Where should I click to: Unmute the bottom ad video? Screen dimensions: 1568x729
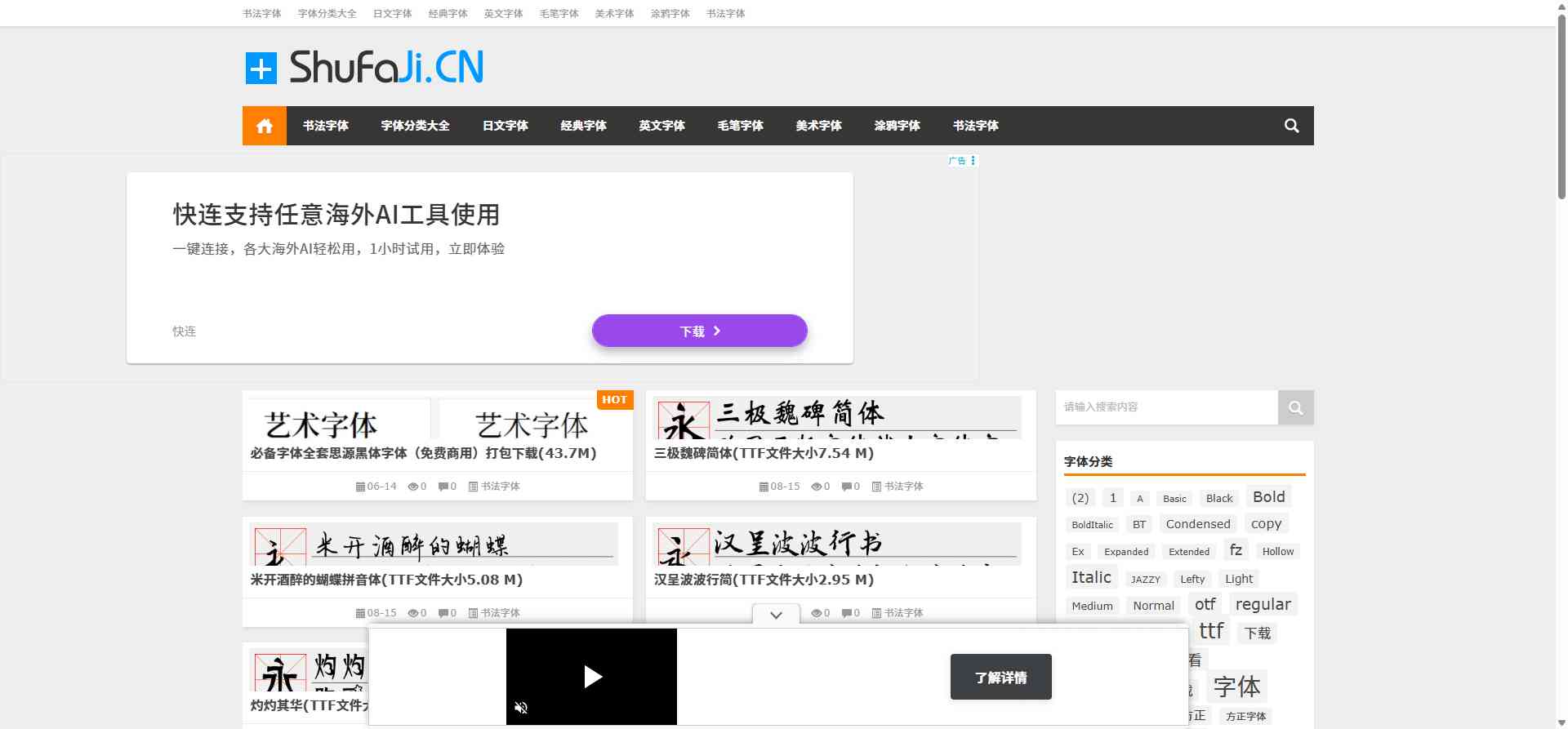(x=521, y=708)
